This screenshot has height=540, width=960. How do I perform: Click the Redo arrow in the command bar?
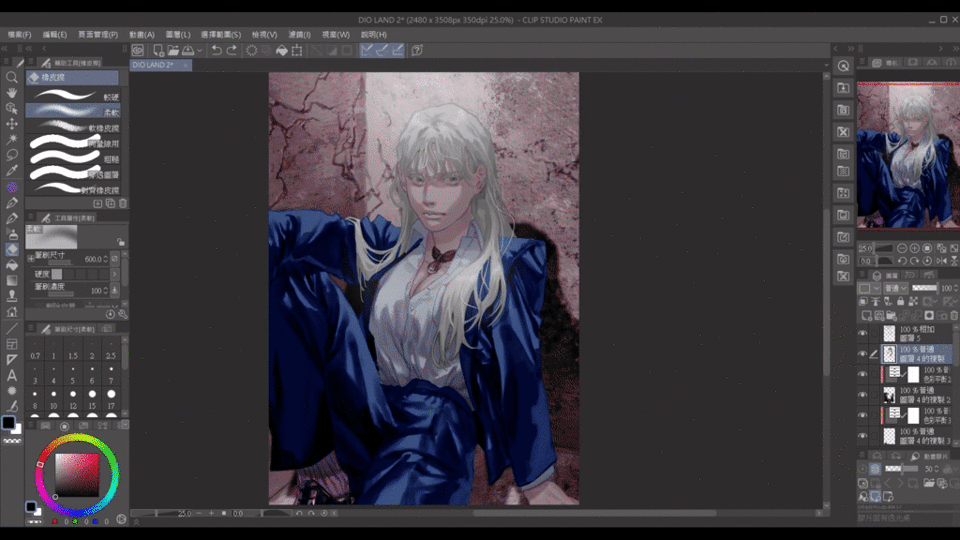coord(232,50)
